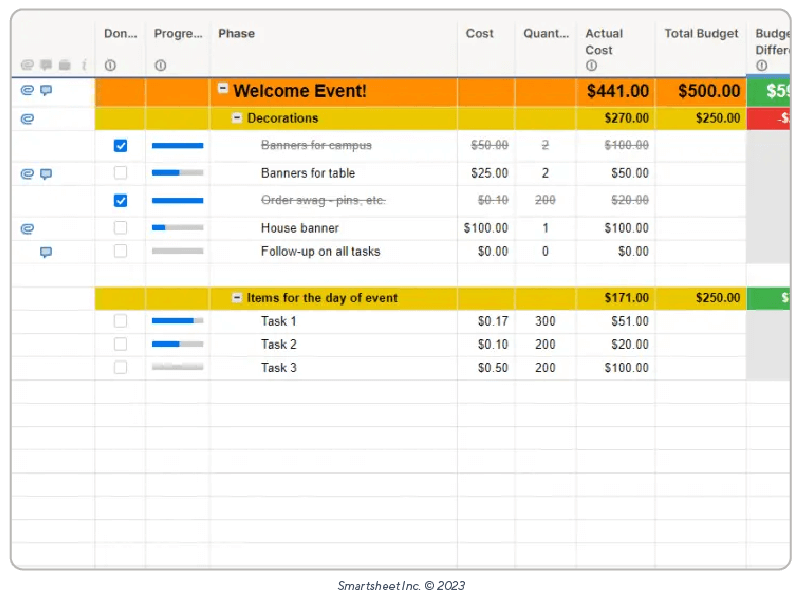801x601 pixels.
Task: Collapse the Welcome Event! parent row
Action: point(223,89)
